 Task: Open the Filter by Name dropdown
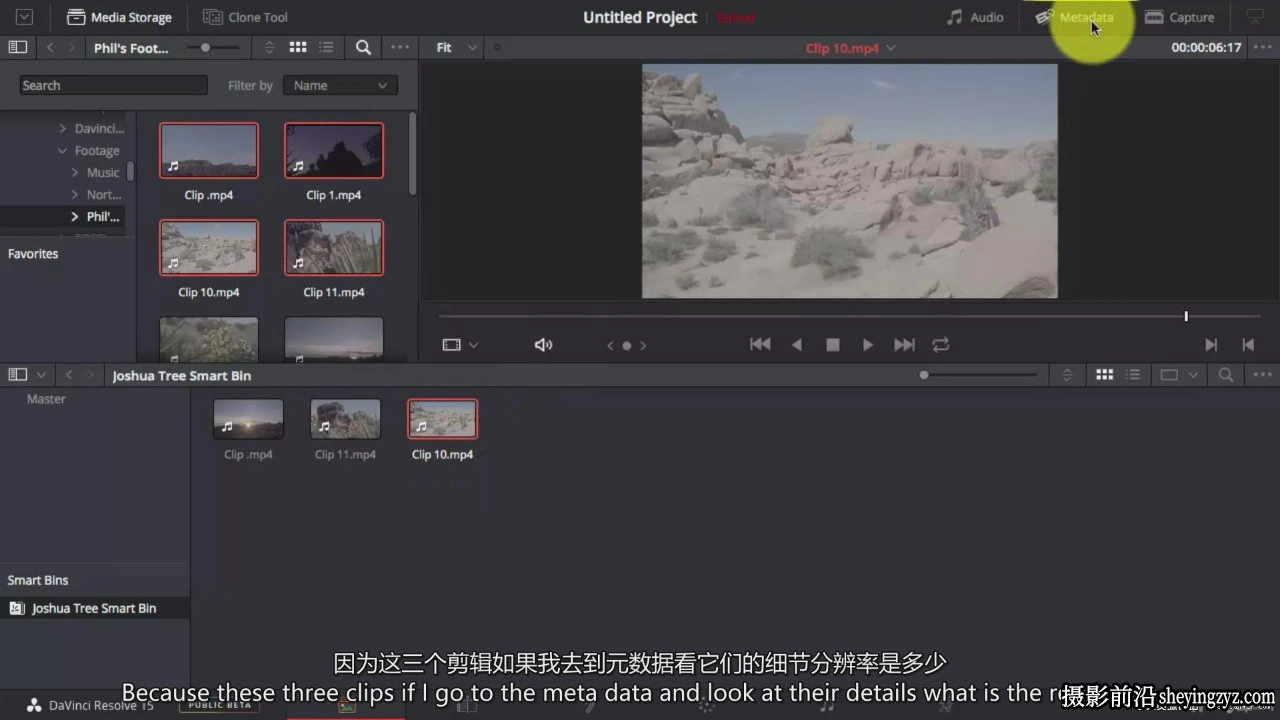tap(340, 85)
